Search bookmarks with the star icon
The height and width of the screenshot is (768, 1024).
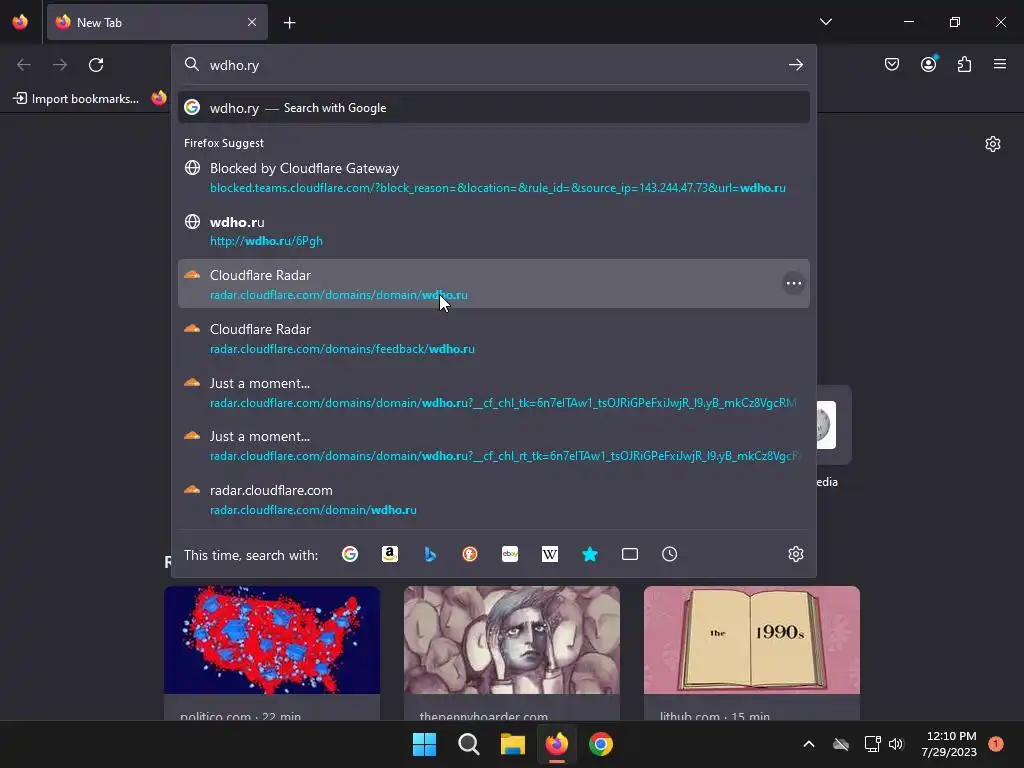590,554
